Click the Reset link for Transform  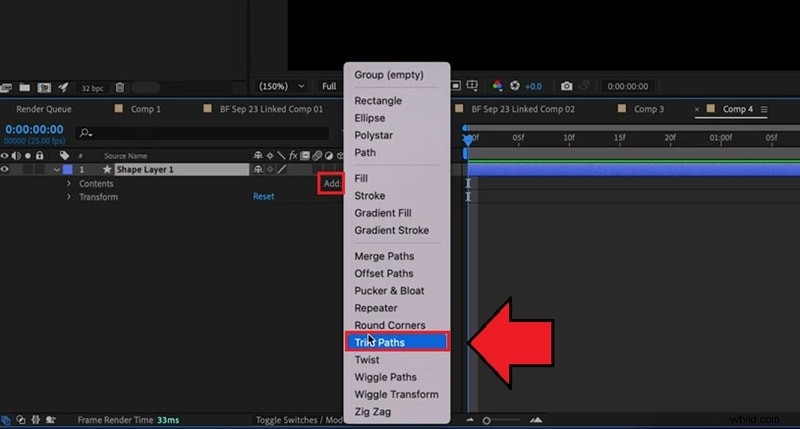(x=263, y=196)
